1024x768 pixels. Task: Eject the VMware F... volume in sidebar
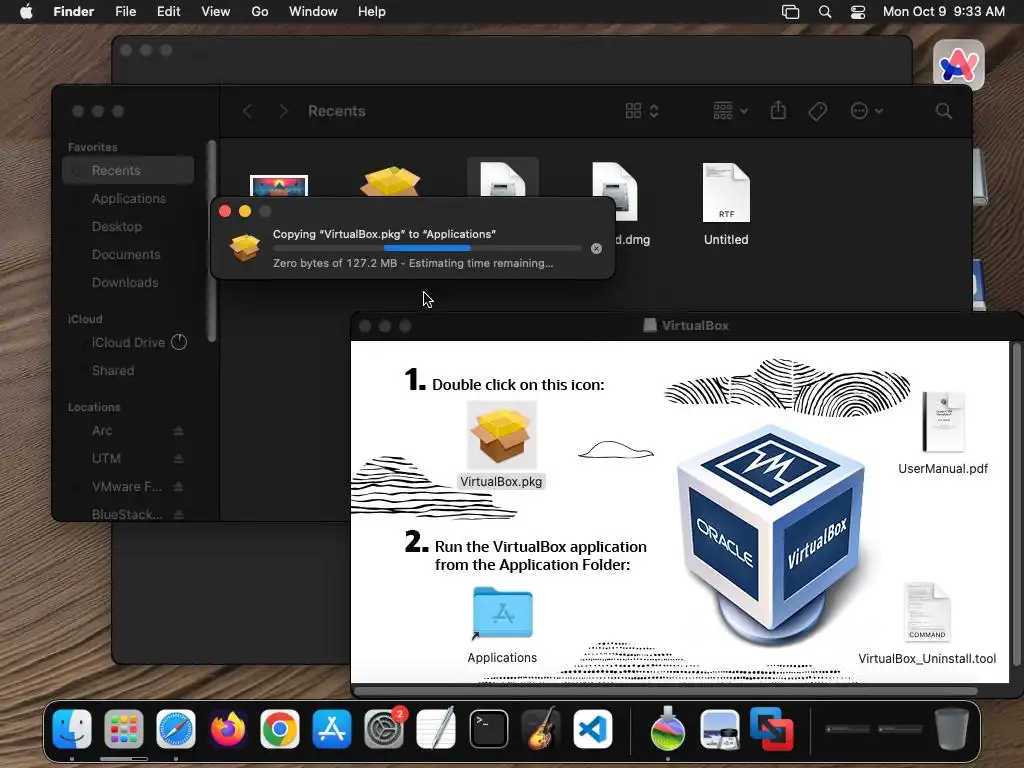point(178,487)
